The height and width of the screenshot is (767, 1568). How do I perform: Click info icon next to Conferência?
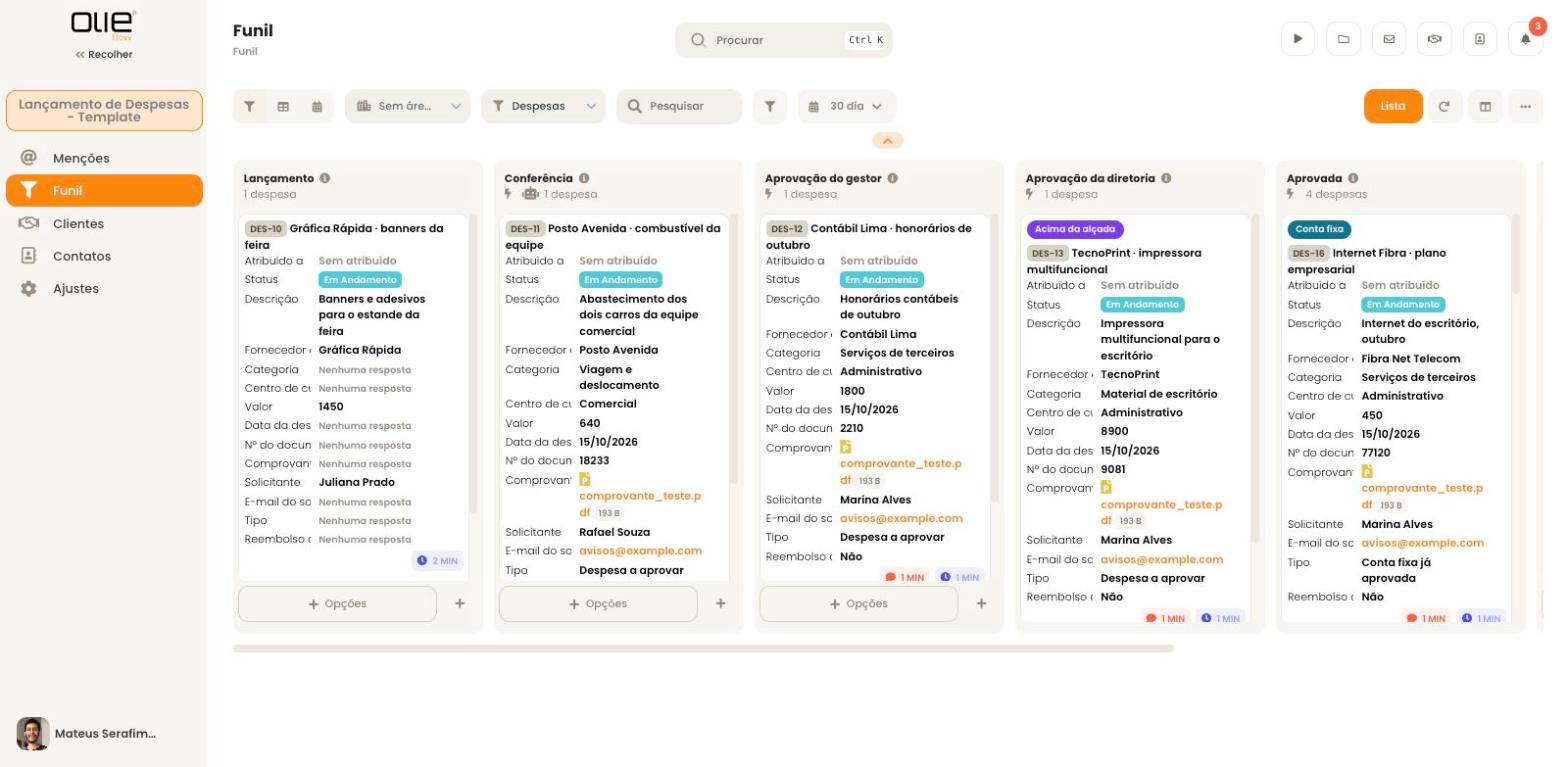coord(584,178)
